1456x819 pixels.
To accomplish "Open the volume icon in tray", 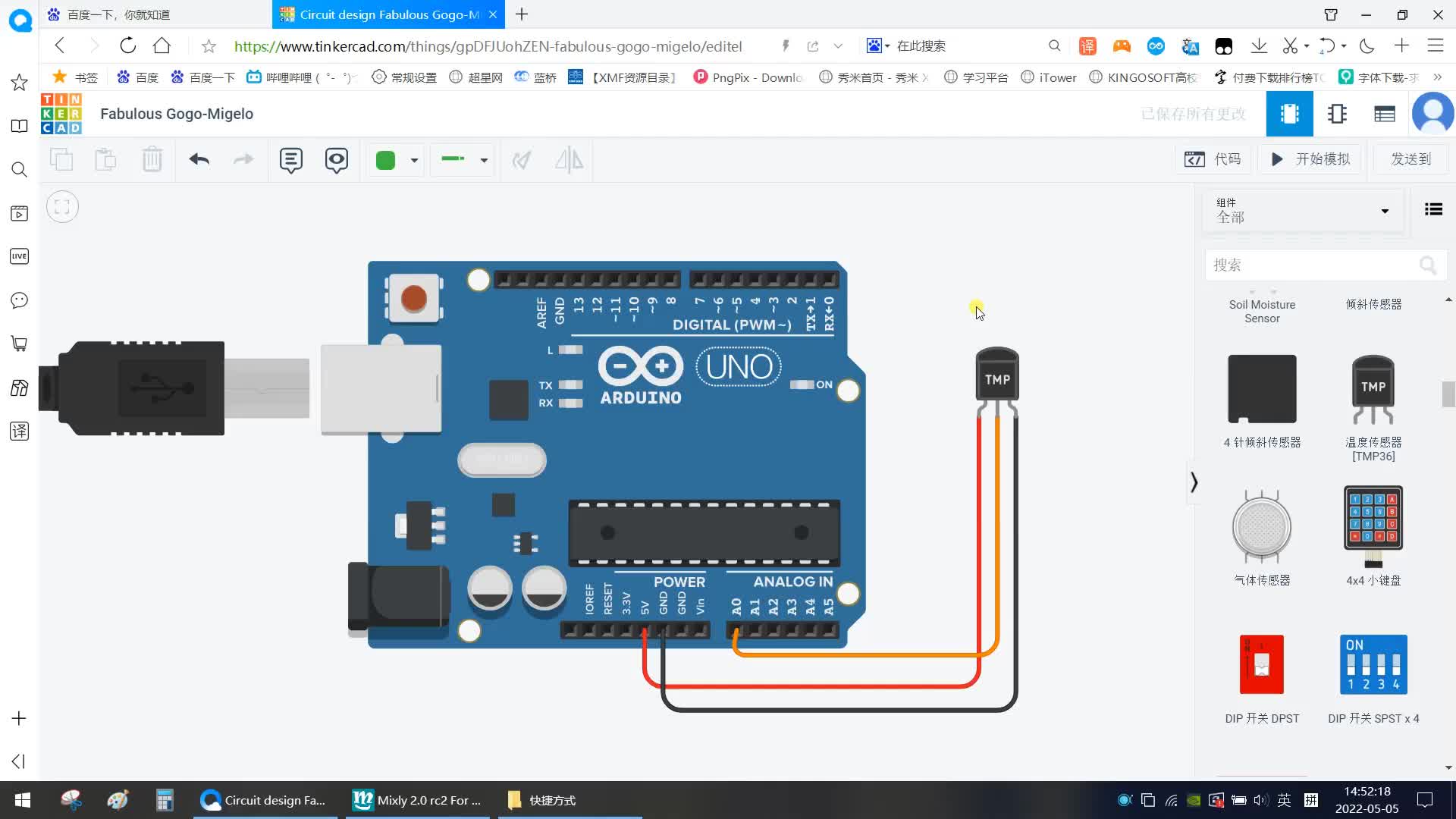I will click(x=1260, y=800).
